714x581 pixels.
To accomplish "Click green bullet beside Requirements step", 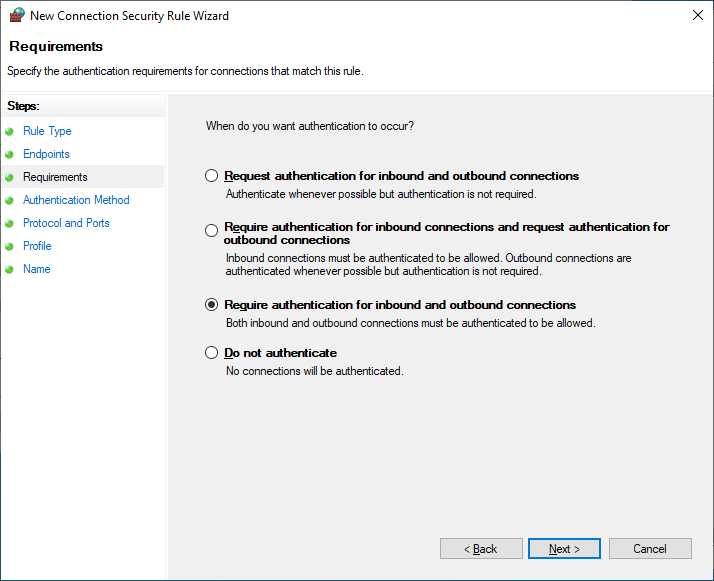I will pyautogui.click(x=9, y=178).
